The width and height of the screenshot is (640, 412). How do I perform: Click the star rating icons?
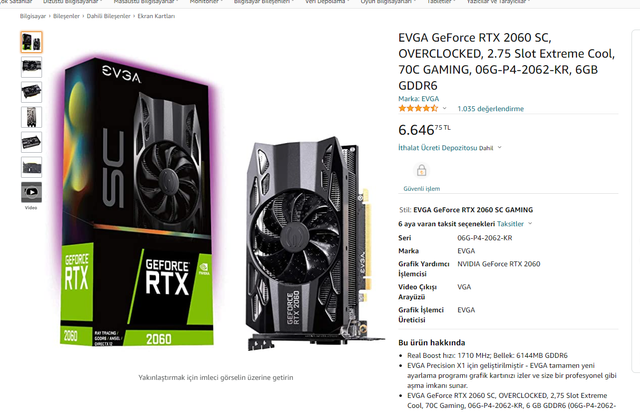tap(418, 108)
